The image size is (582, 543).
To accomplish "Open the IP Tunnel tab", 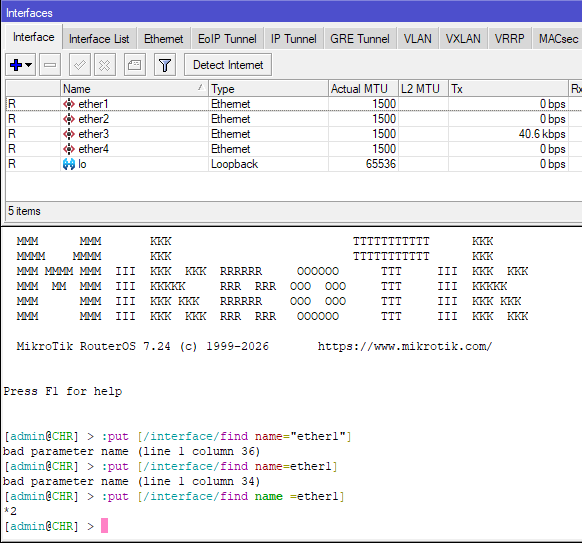I will pos(293,39).
